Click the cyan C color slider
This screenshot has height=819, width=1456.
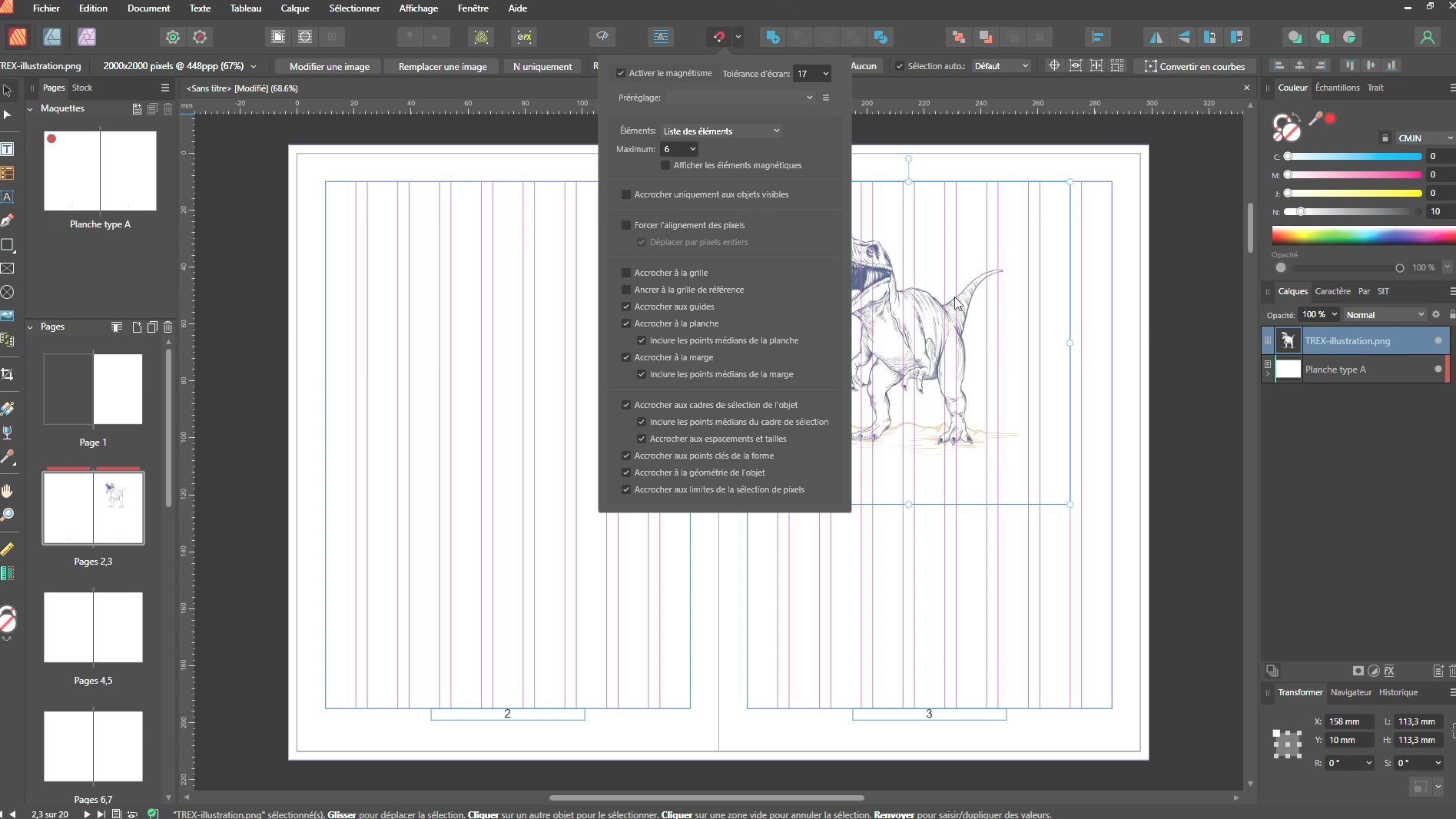[x=1354, y=157]
